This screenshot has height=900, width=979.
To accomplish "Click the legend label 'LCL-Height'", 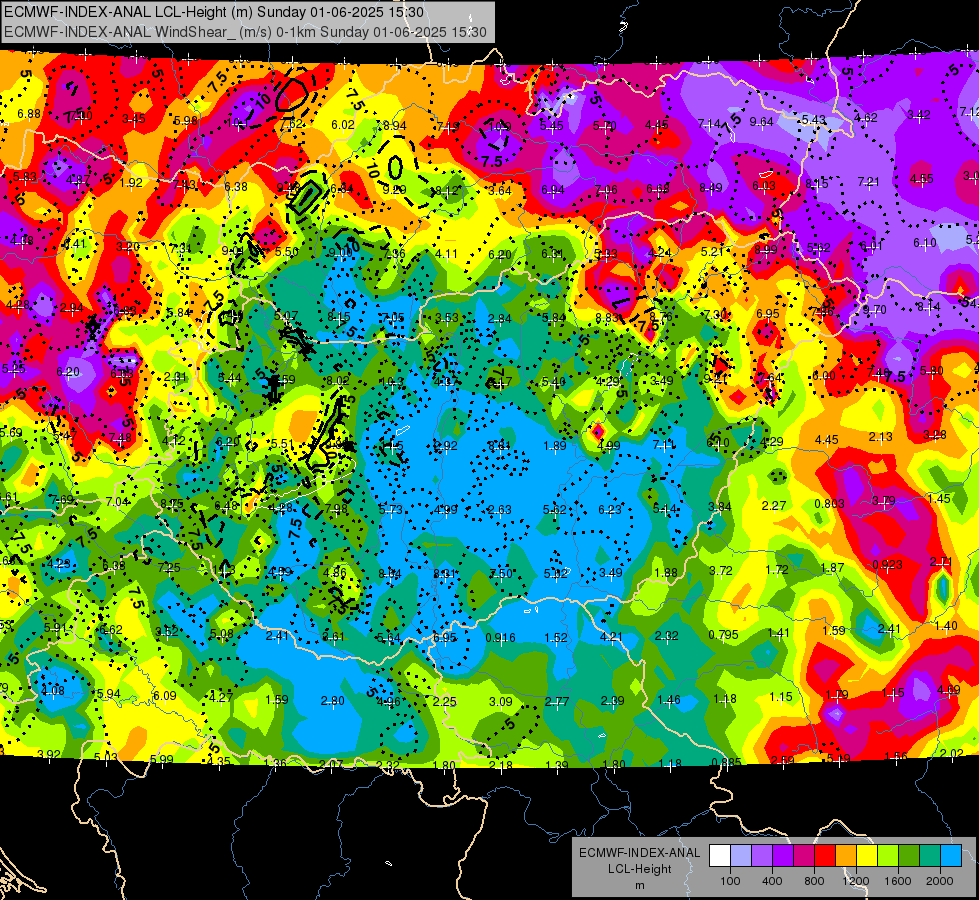I will click(x=639, y=869).
